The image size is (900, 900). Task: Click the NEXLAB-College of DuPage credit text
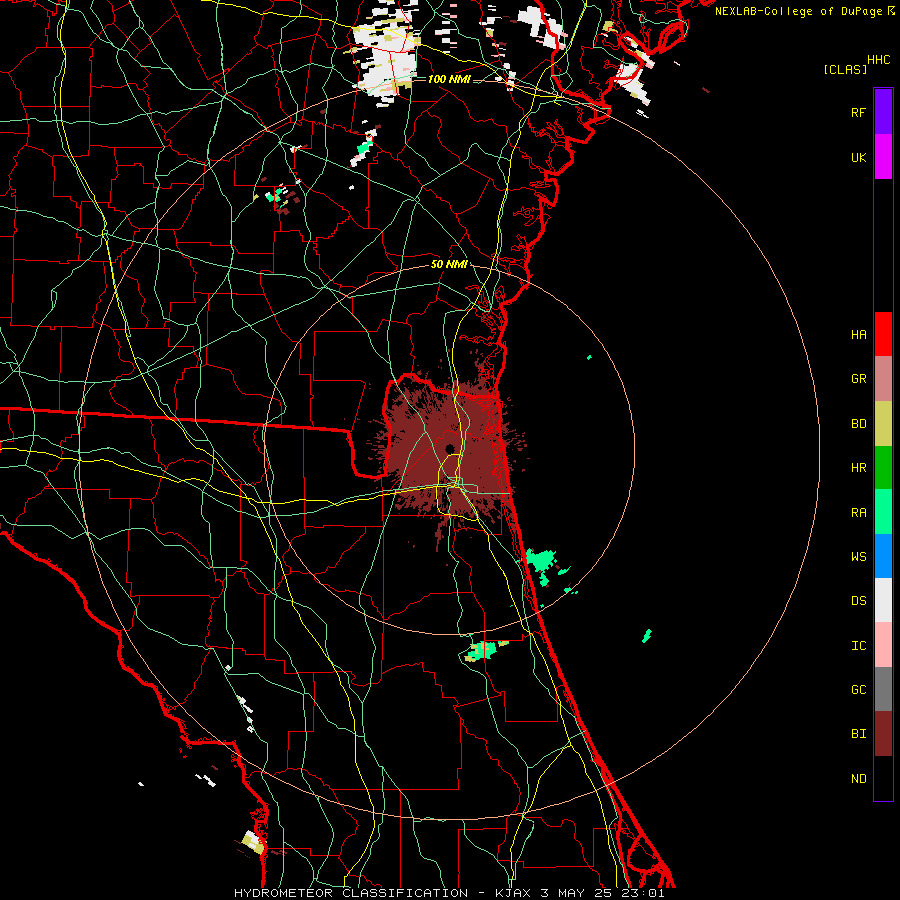click(x=798, y=11)
